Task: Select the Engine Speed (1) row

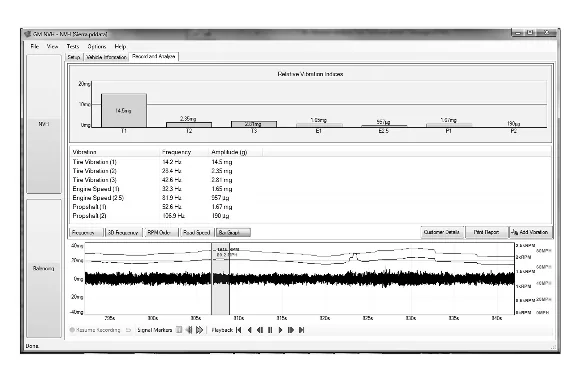Action: point(310,189)
